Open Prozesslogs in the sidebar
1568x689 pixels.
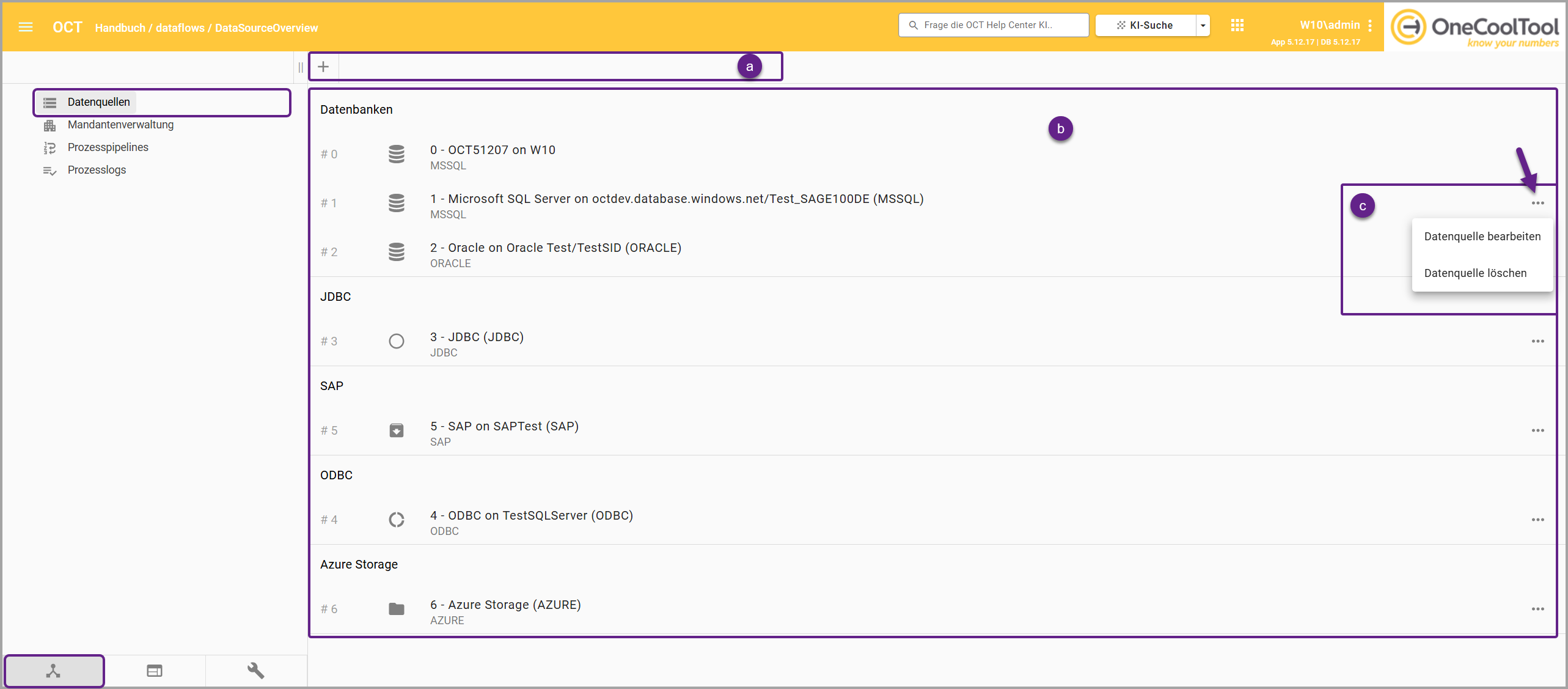(x=97, y=170)
